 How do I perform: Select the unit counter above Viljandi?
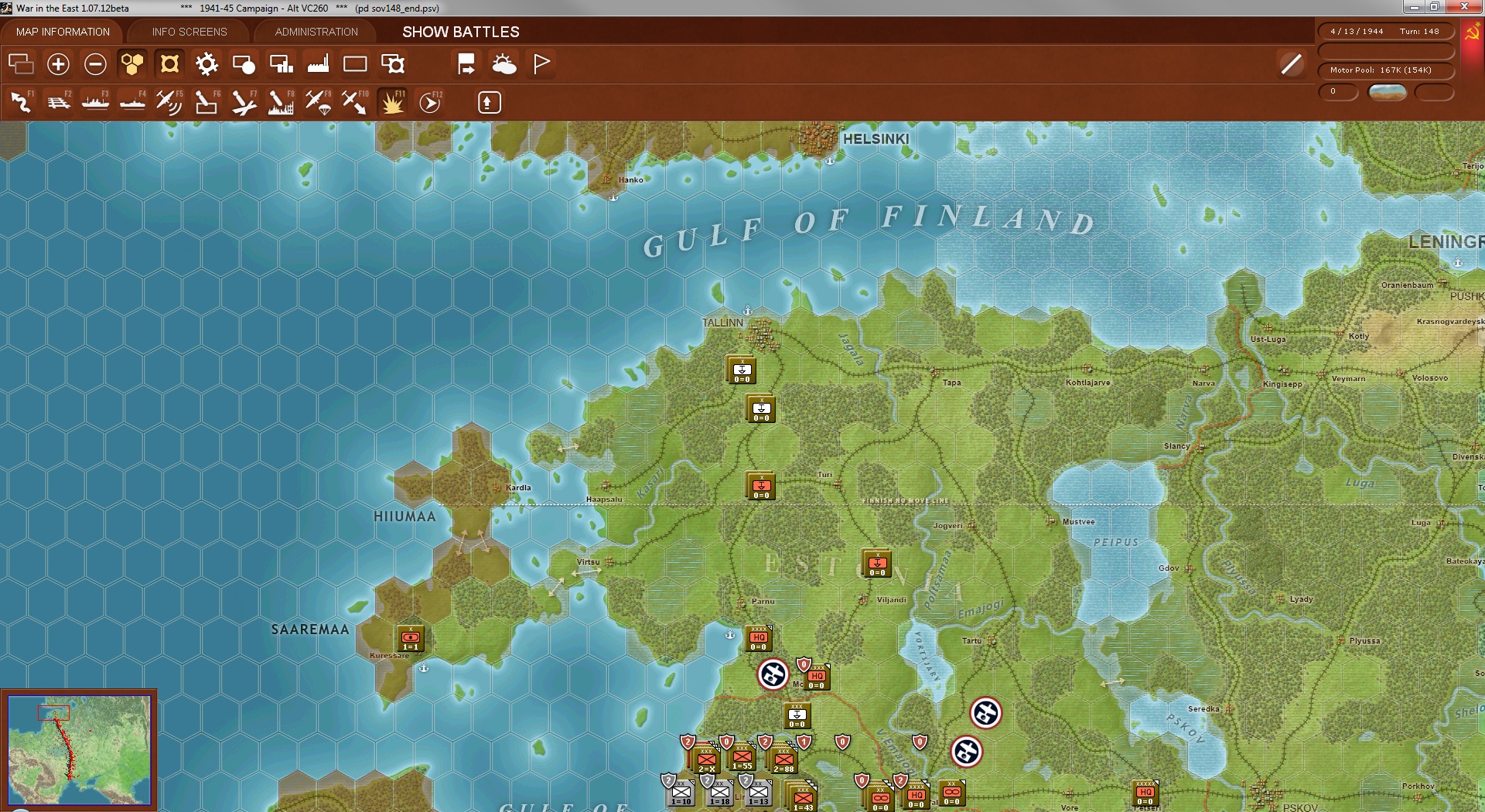(877, 564)
